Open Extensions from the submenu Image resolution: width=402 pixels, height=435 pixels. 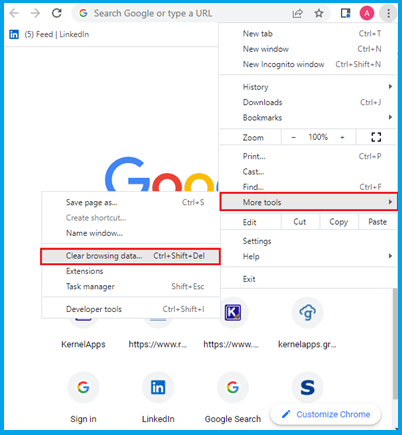click(x=131, y=271)
